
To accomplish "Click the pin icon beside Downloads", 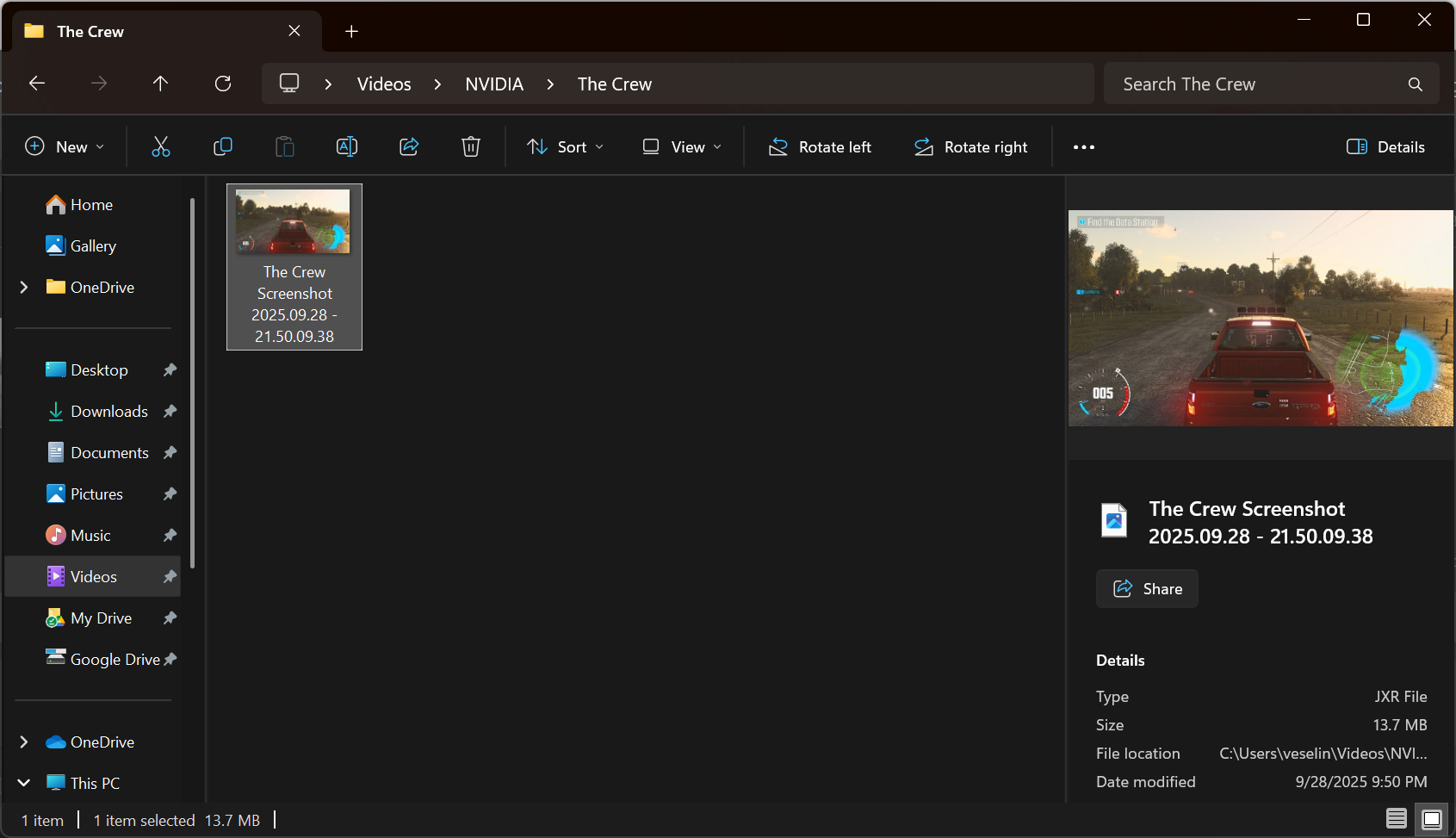I will tap(170, 412).
